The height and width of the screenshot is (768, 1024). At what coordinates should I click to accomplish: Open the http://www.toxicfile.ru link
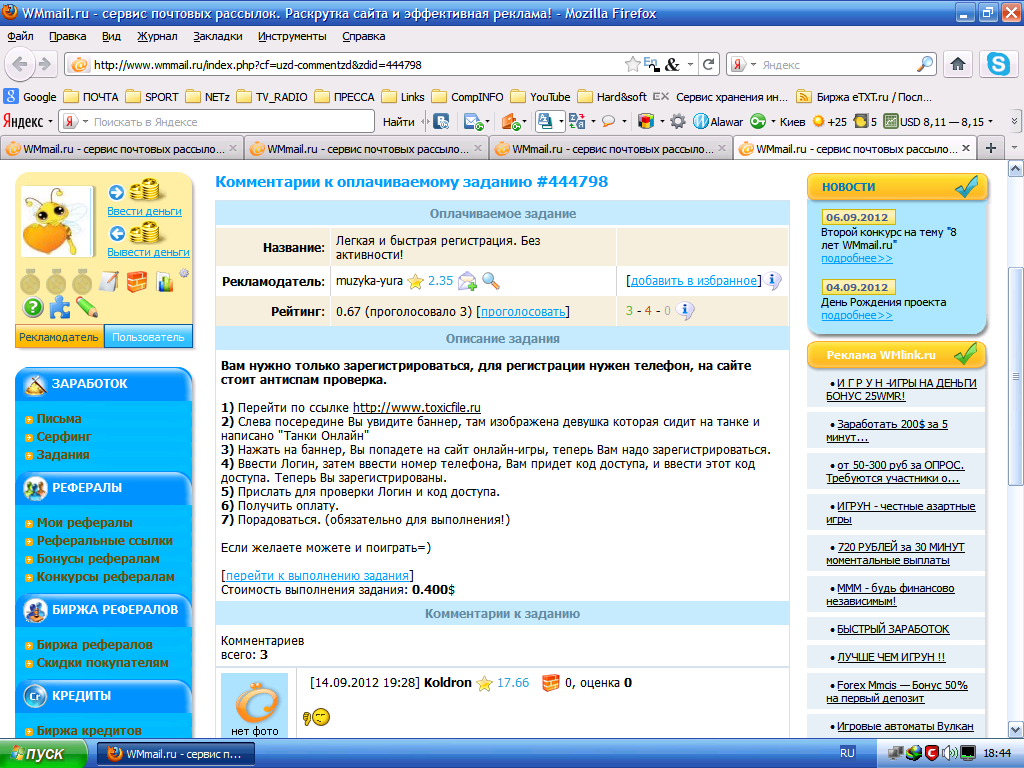(417, 408)
